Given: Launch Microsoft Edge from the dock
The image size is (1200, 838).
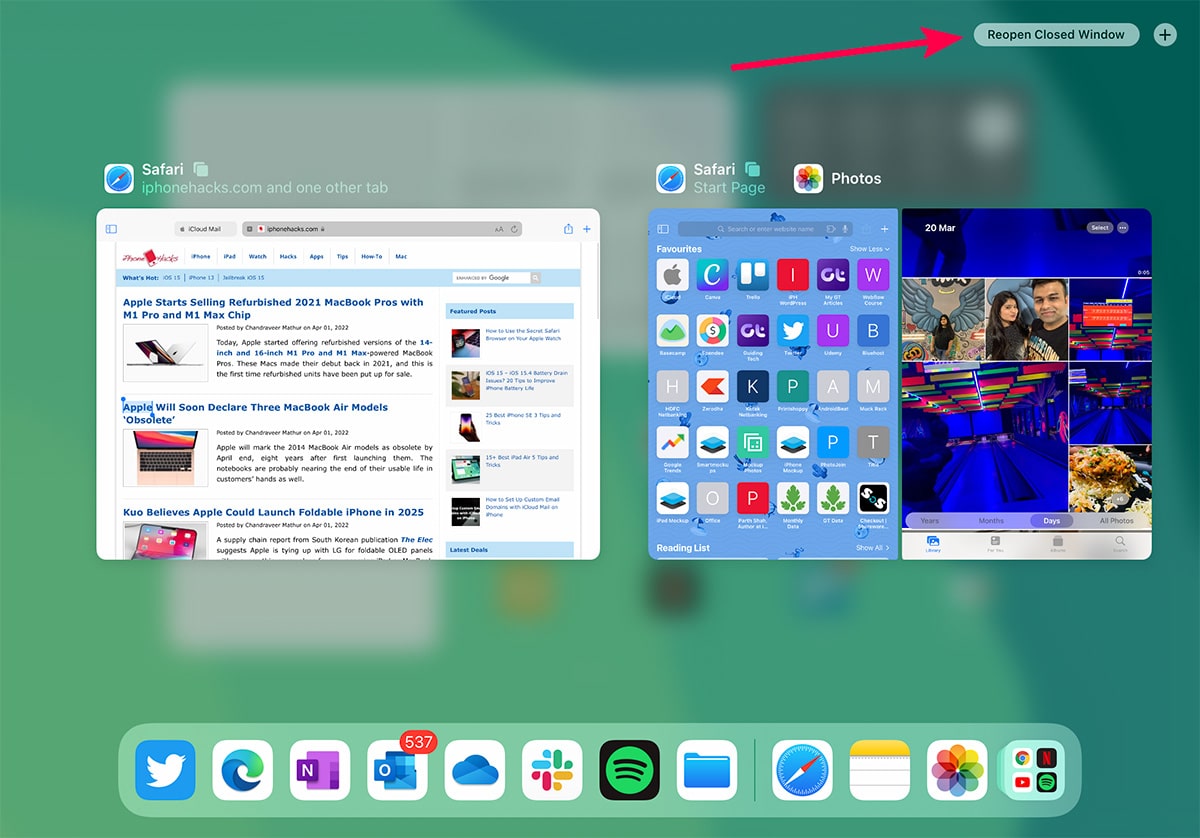Looking at the screenshot, I should click(243, 770).
